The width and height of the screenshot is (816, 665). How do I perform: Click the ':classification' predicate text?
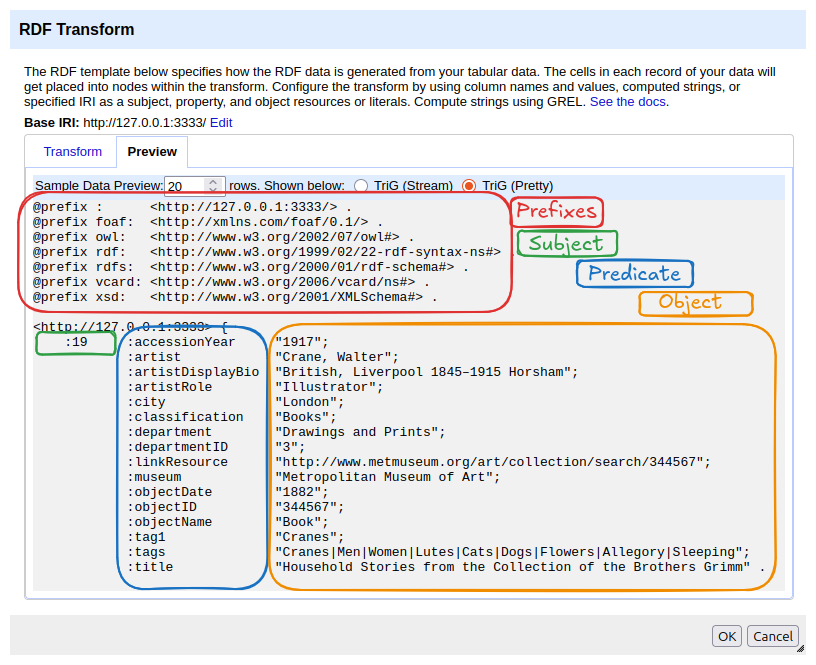pos(185,417)
